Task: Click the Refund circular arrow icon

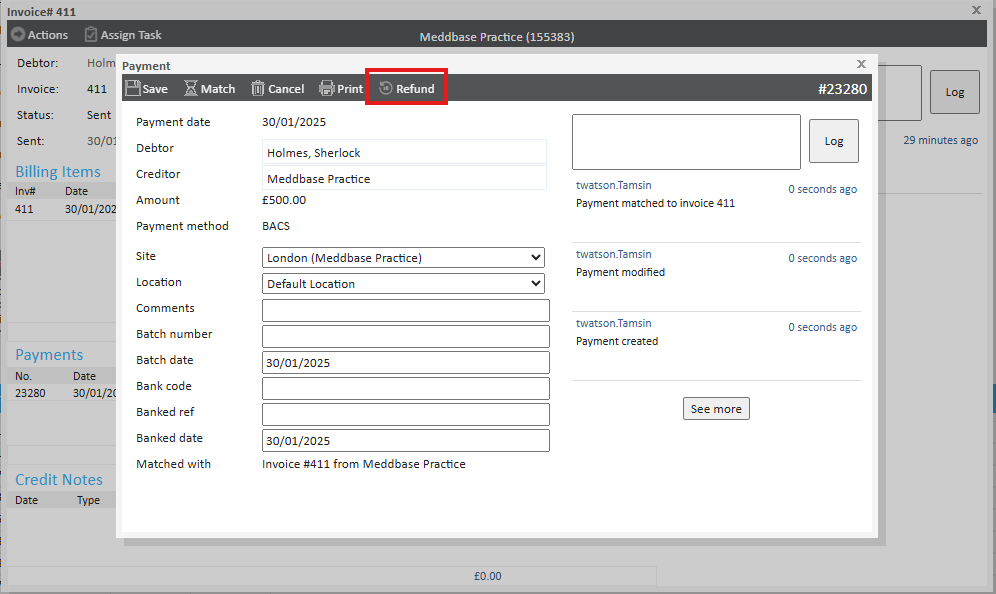Action: pyautogui.click(x=386, y=88)
